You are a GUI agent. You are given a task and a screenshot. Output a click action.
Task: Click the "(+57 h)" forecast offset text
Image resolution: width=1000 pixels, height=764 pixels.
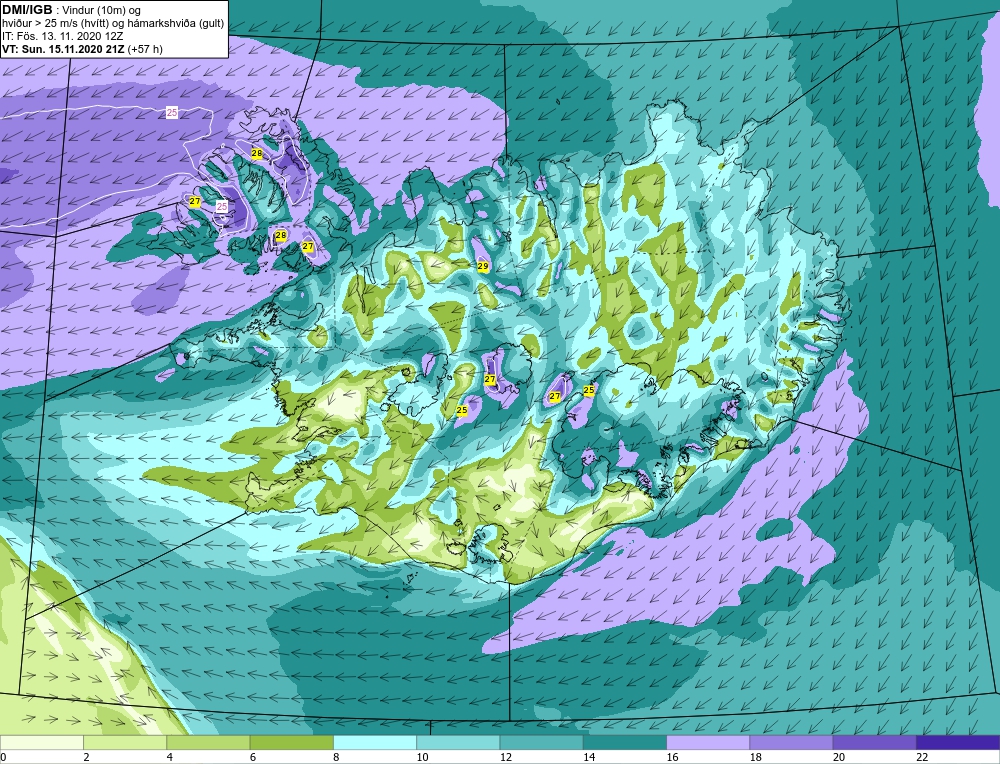[x=145, y=48]
